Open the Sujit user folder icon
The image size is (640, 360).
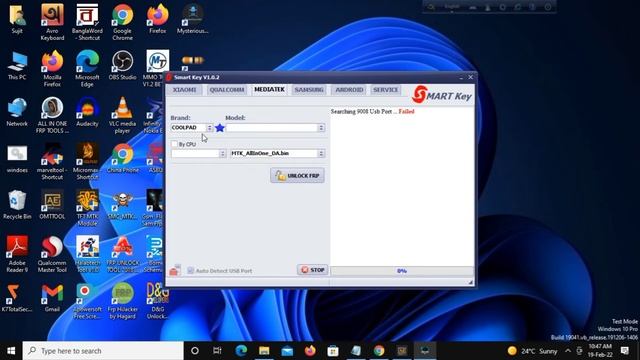point(17,19)
